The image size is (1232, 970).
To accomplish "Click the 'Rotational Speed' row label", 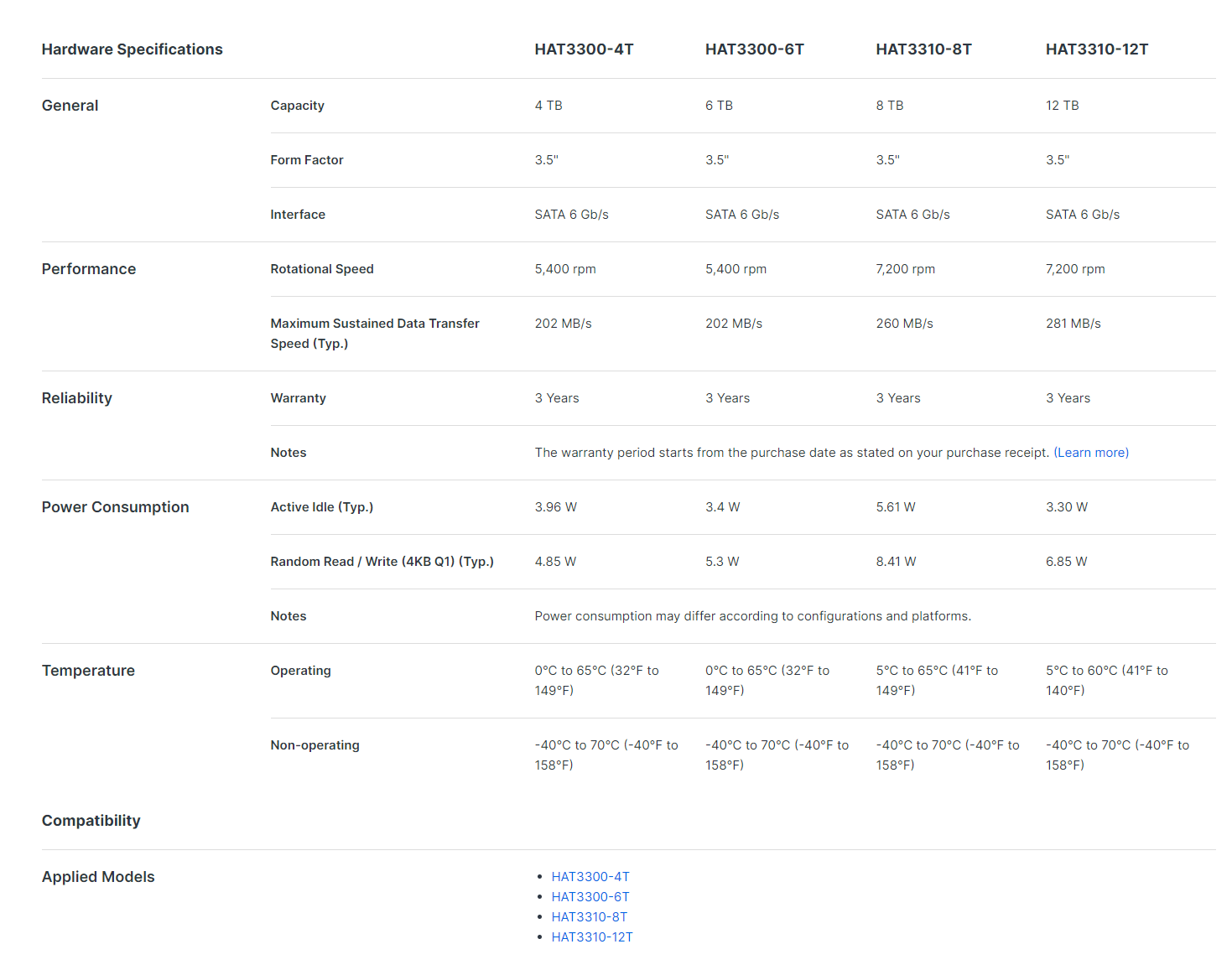I will click(x=322, y=269).
